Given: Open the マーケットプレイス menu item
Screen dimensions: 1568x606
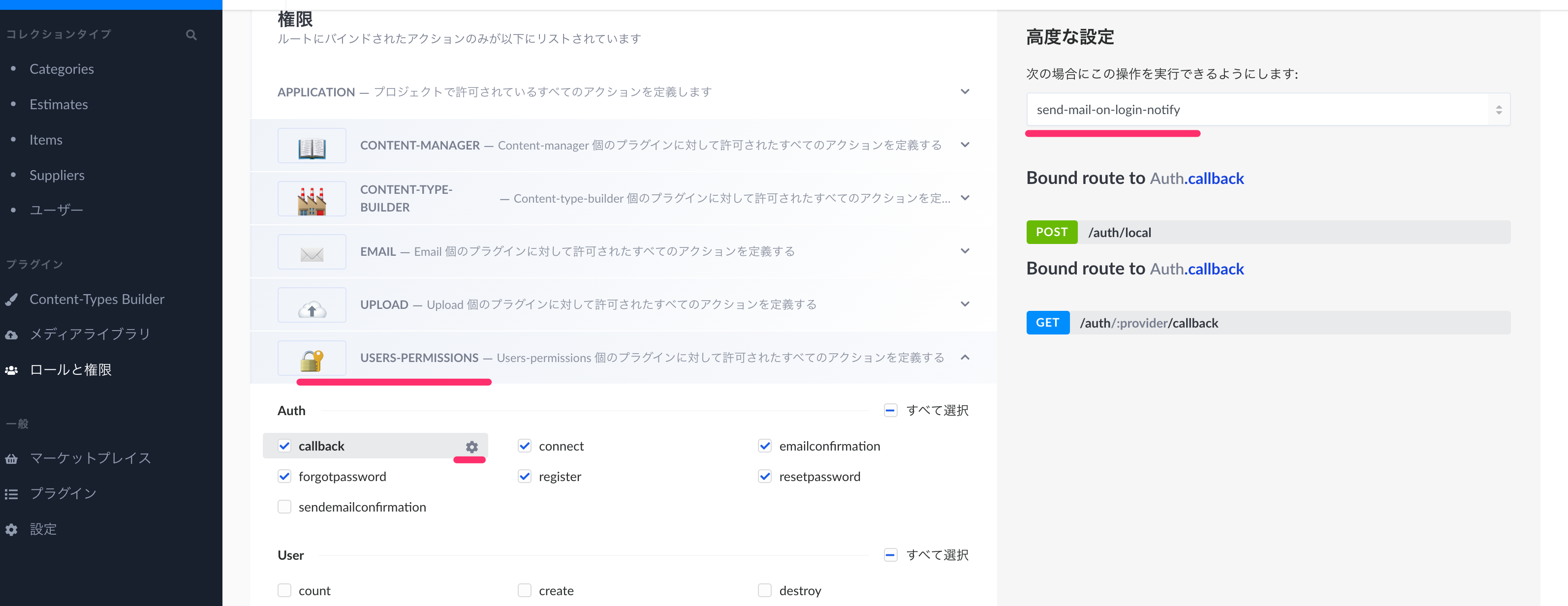Looking at the screenshot, I should point(90,458).
